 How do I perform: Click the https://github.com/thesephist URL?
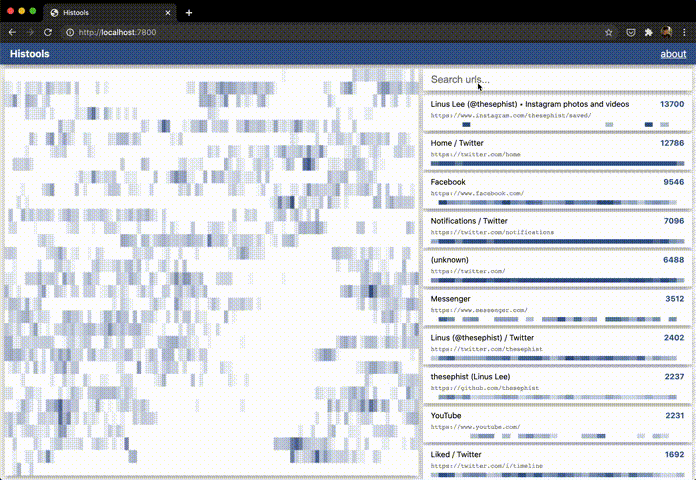[x=485, y=388]
